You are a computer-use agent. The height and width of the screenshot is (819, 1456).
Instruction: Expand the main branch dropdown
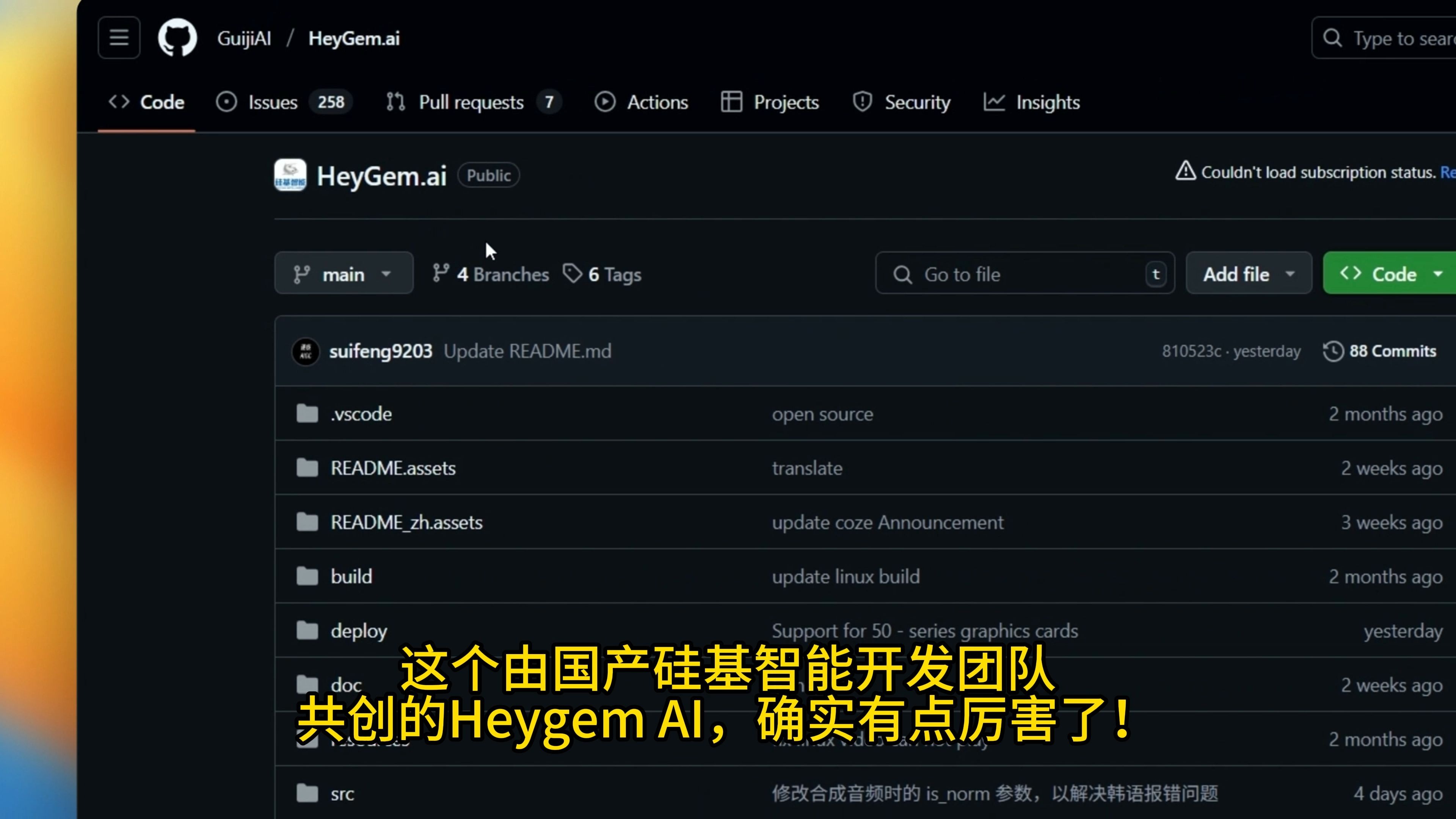[x=344, y=273]
